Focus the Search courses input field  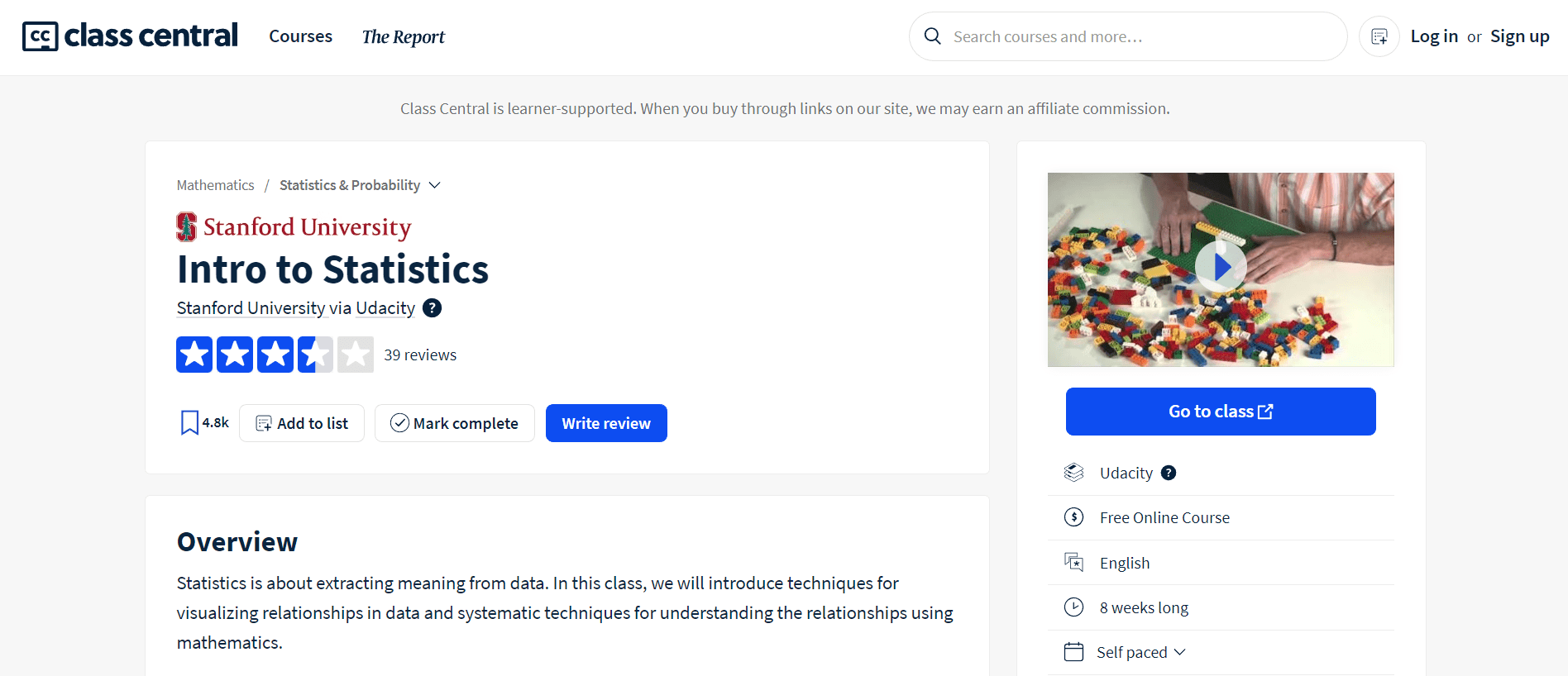coord(1141,36)
